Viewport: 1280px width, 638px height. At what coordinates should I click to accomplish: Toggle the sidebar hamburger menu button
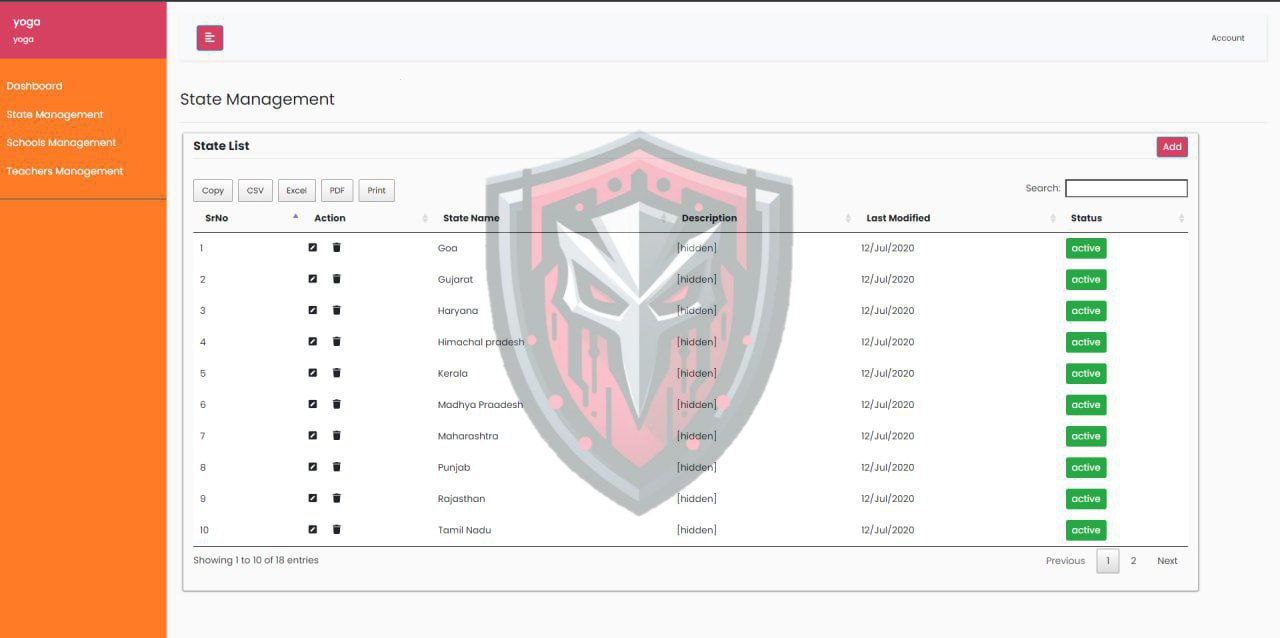[x=209, y=38]
